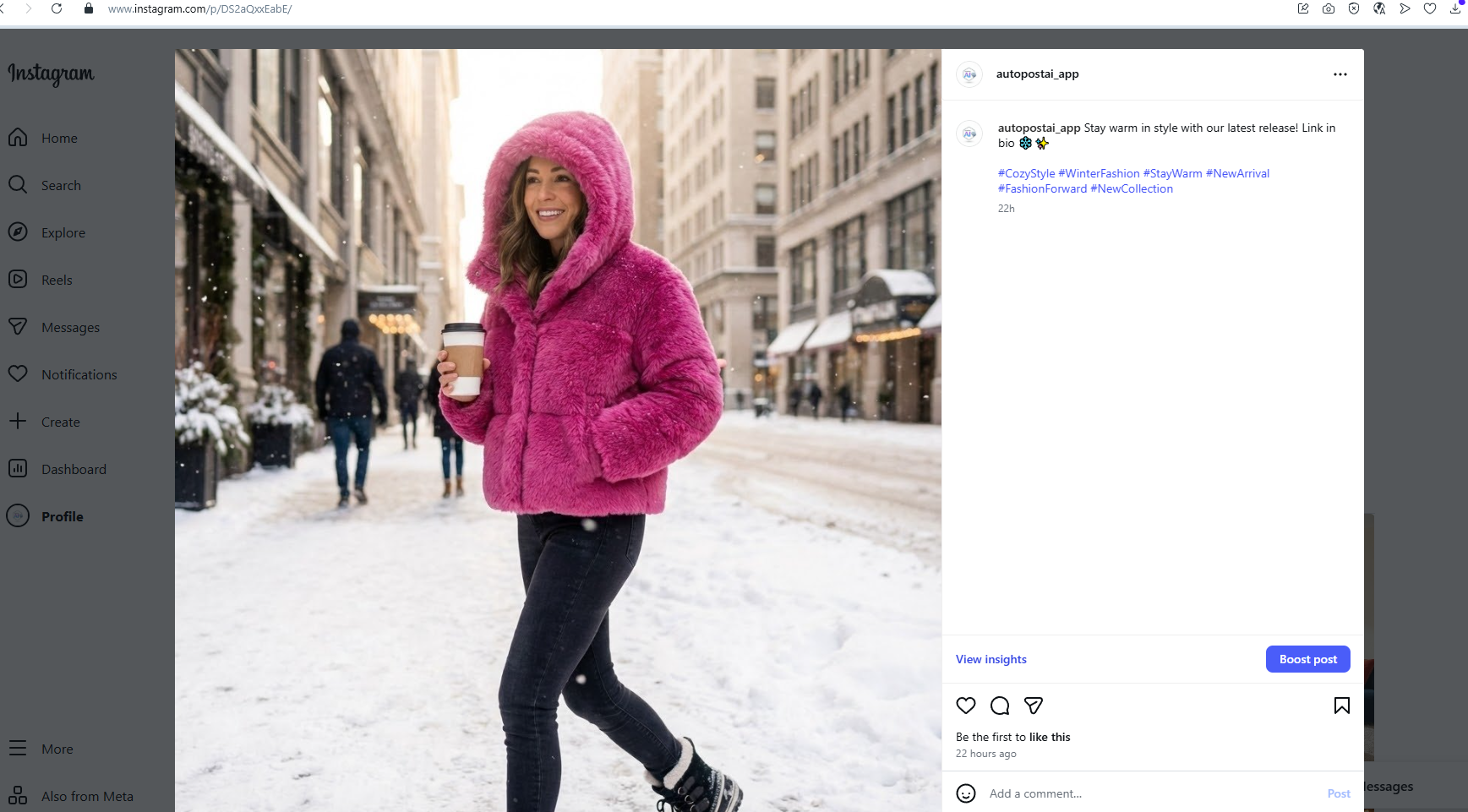Click the Boost post button
This screenshot has width=1468, height=812.
(1307, 659)
